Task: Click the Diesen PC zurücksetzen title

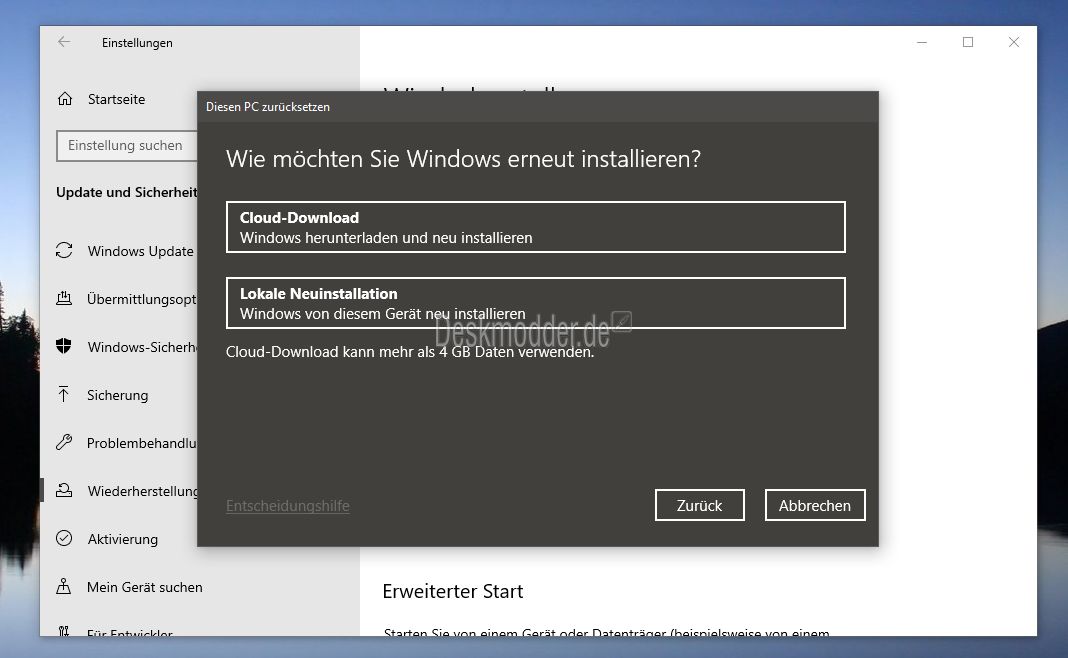Action: [268, 107]
